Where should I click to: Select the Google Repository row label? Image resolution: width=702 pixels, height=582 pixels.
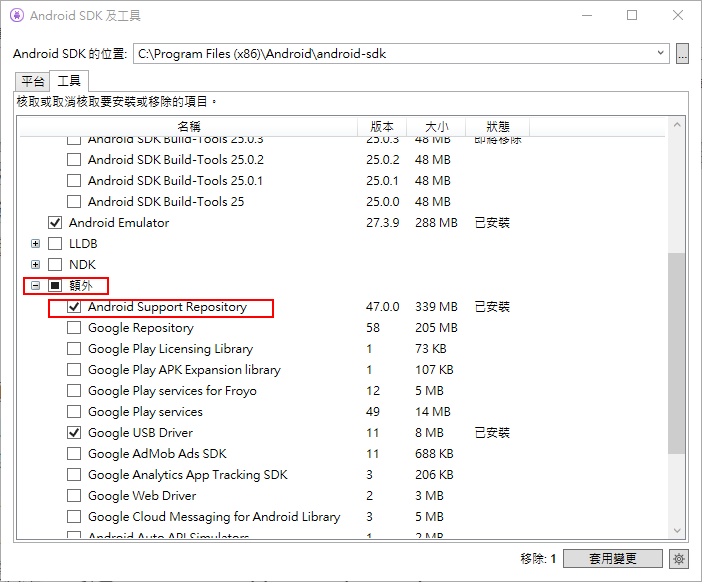pyautogui.click(x=141, y=328)
